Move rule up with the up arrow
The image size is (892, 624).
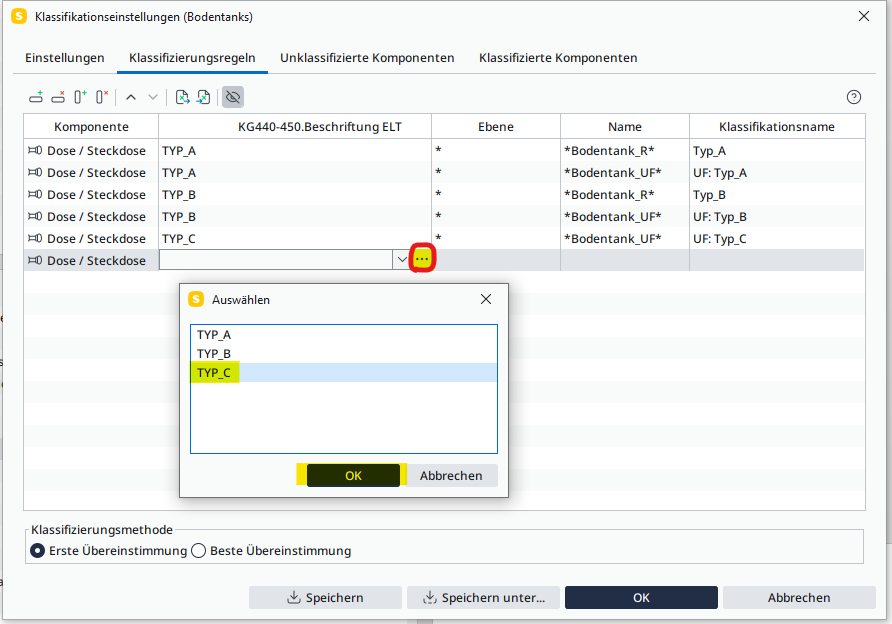pyautogui.click(x=131, y=97)
